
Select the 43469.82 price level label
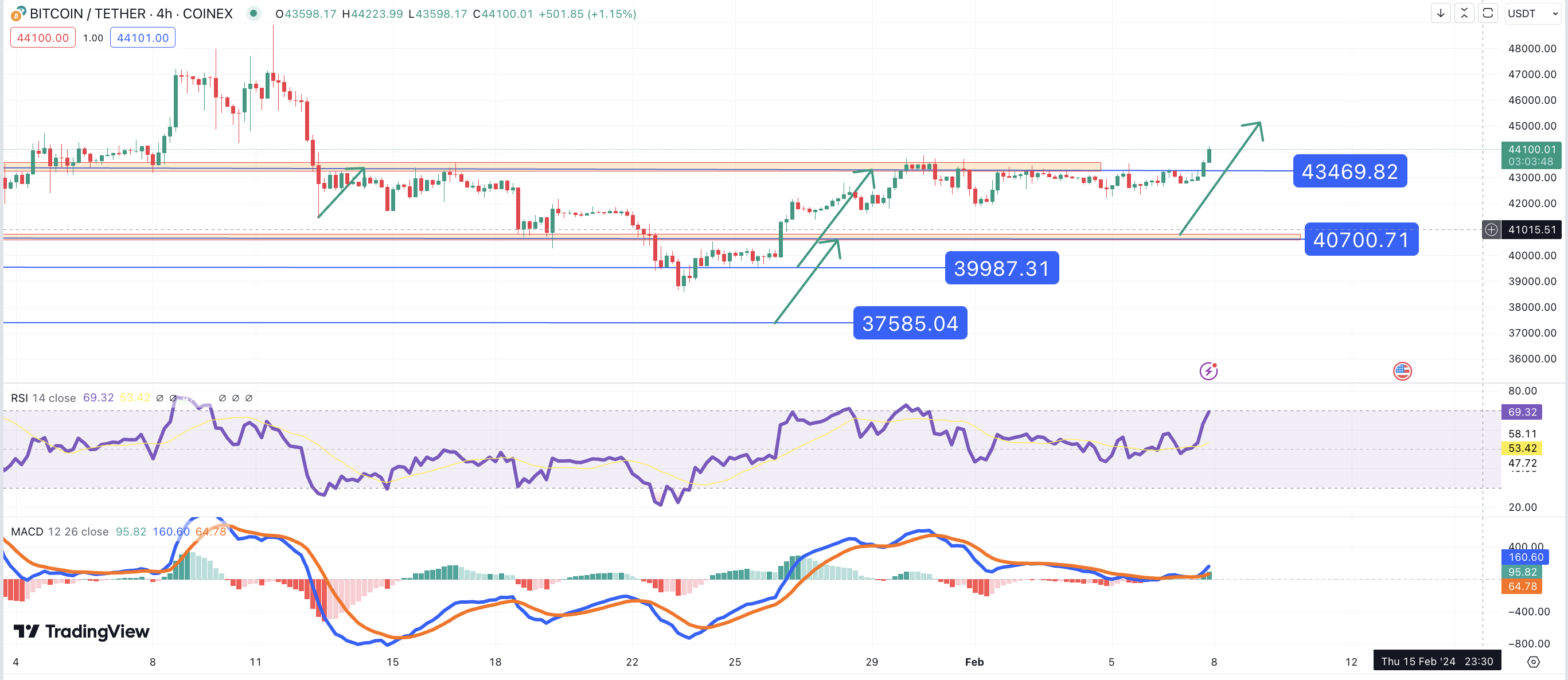[1349, 171]
